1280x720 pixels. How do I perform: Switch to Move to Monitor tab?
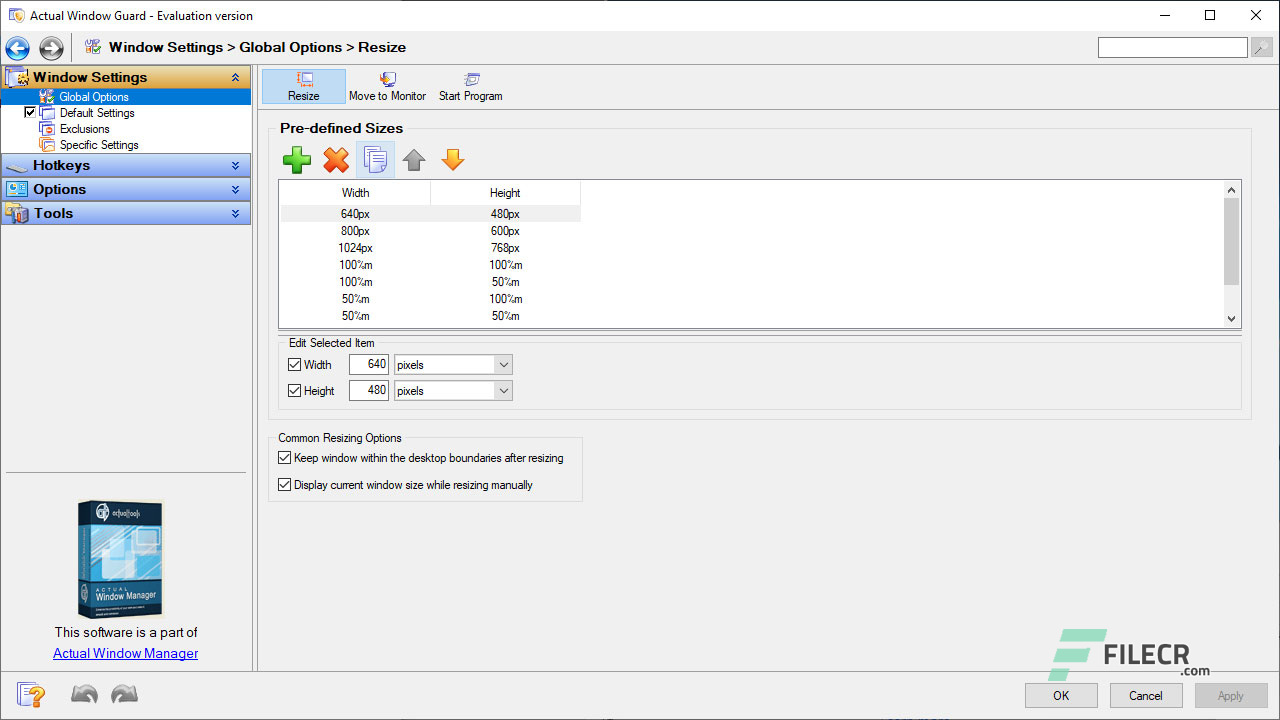point(387,87)
